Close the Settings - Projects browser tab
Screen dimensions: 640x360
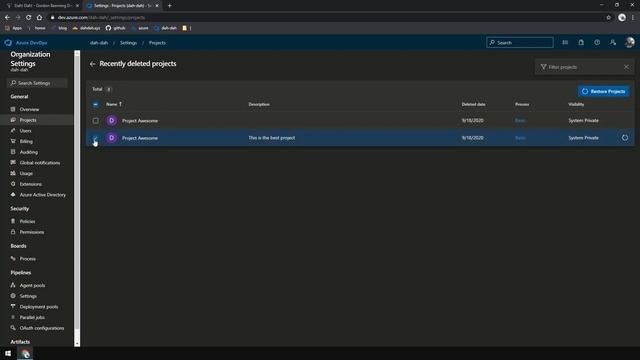pos(157,6)
